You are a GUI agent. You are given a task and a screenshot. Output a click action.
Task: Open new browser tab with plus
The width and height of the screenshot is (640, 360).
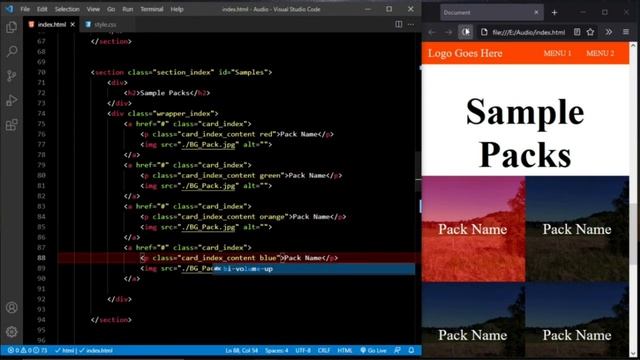click(x=554, y=13)
